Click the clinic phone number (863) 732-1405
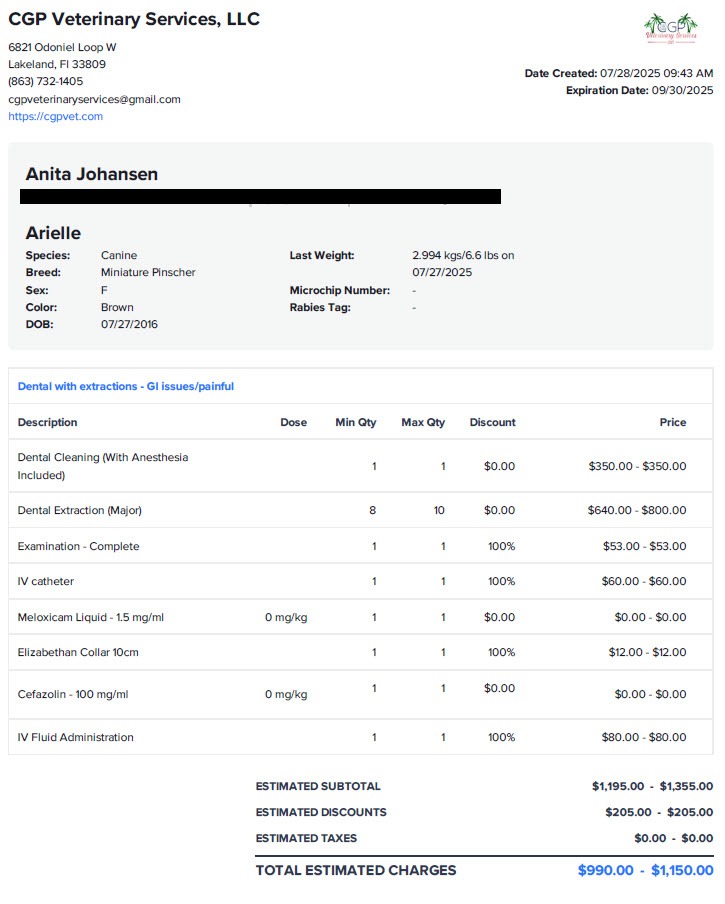This screenshot has width=725, height=904. [46, 81]
